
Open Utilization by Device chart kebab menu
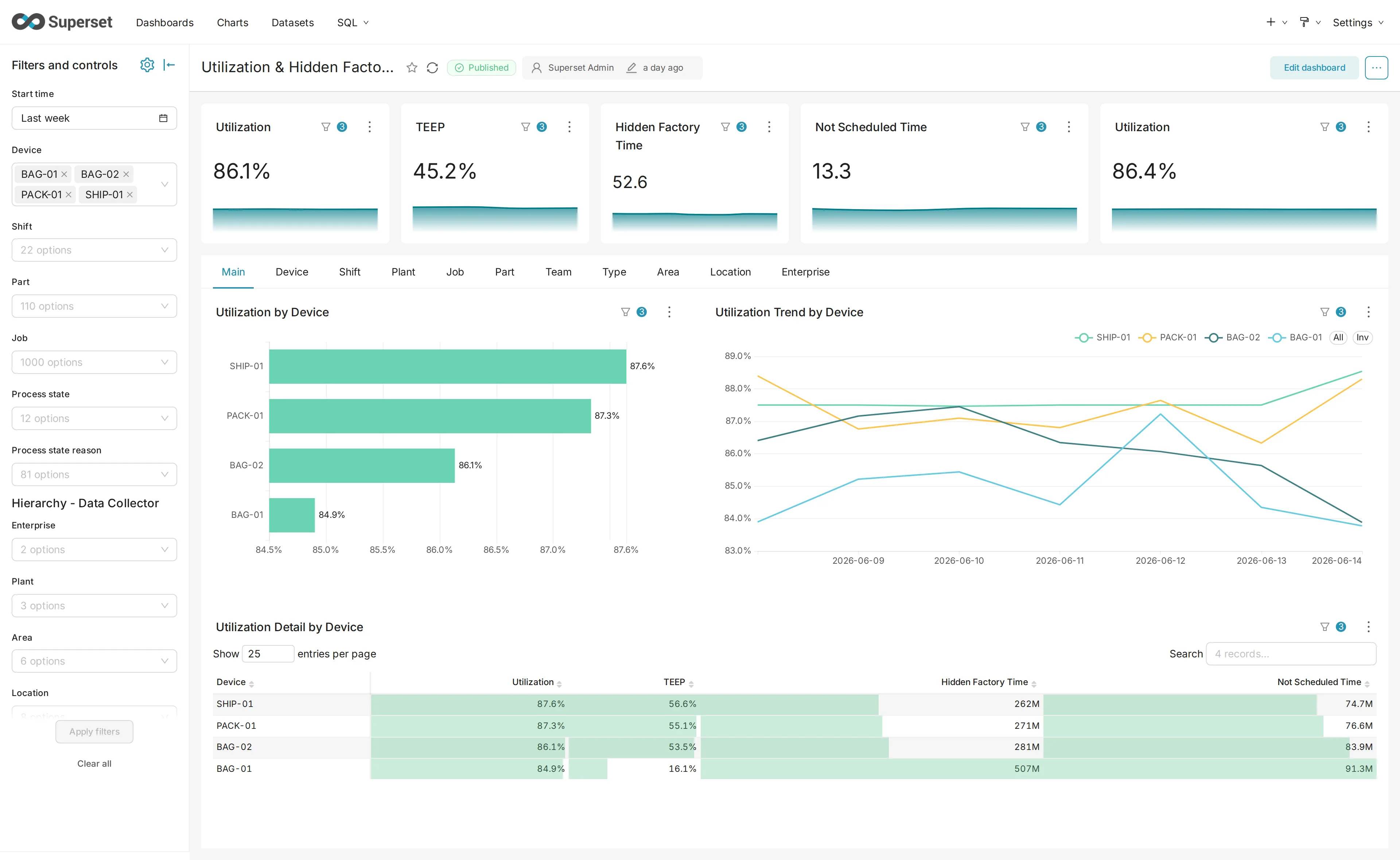pos(670,312)
